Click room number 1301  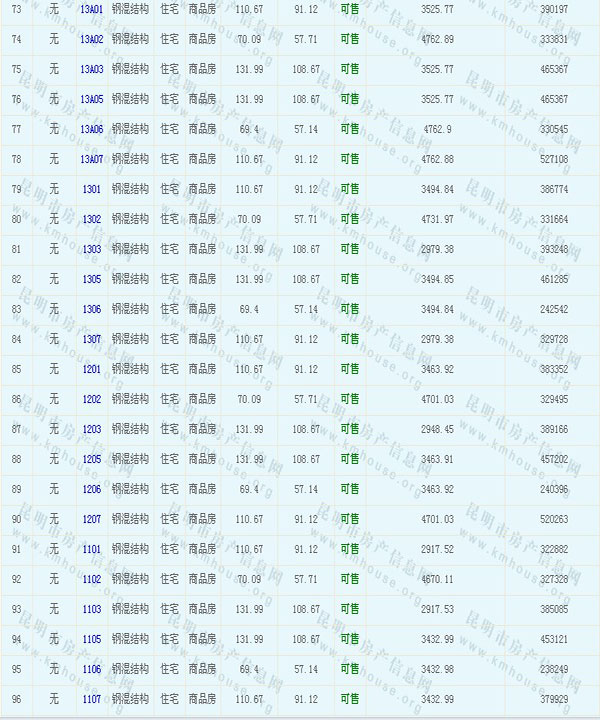point(91,189)
